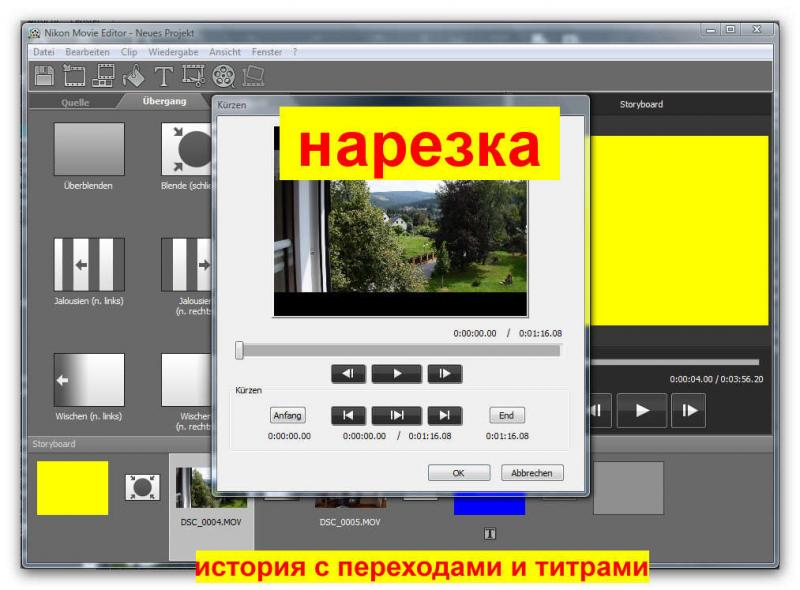Click the stacked film strips toolbar icon
This screenshot has width=800, height=590.
tap(104, 76)
